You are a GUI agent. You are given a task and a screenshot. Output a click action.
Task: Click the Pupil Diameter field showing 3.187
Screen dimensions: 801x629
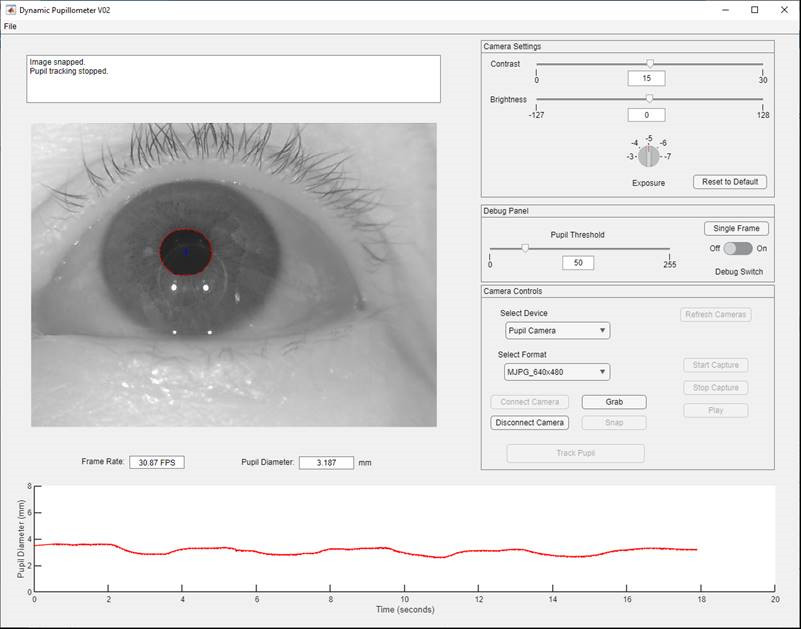(326, 462)
